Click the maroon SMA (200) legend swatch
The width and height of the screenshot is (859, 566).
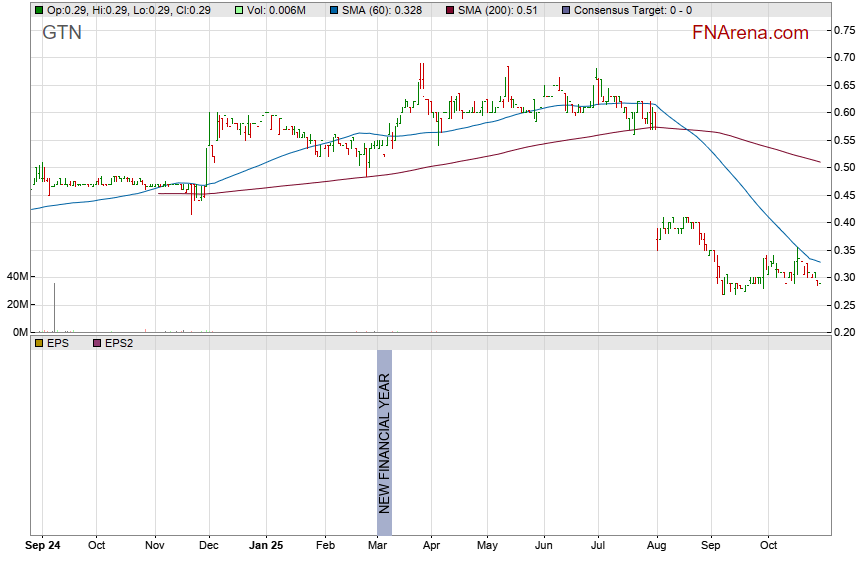coord(449,9)
